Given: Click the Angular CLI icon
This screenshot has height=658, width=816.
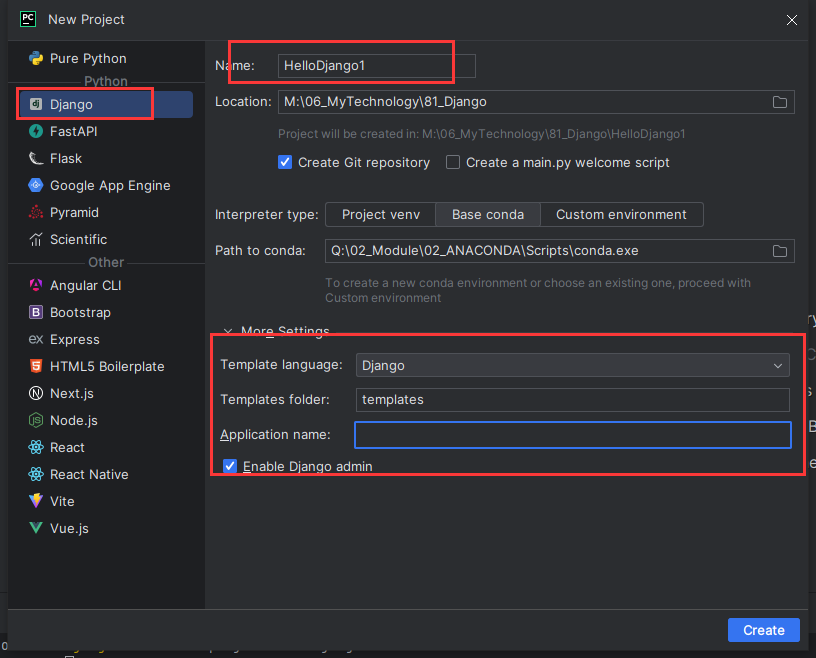Looking at the screenshot, I should tap(36, 285).
